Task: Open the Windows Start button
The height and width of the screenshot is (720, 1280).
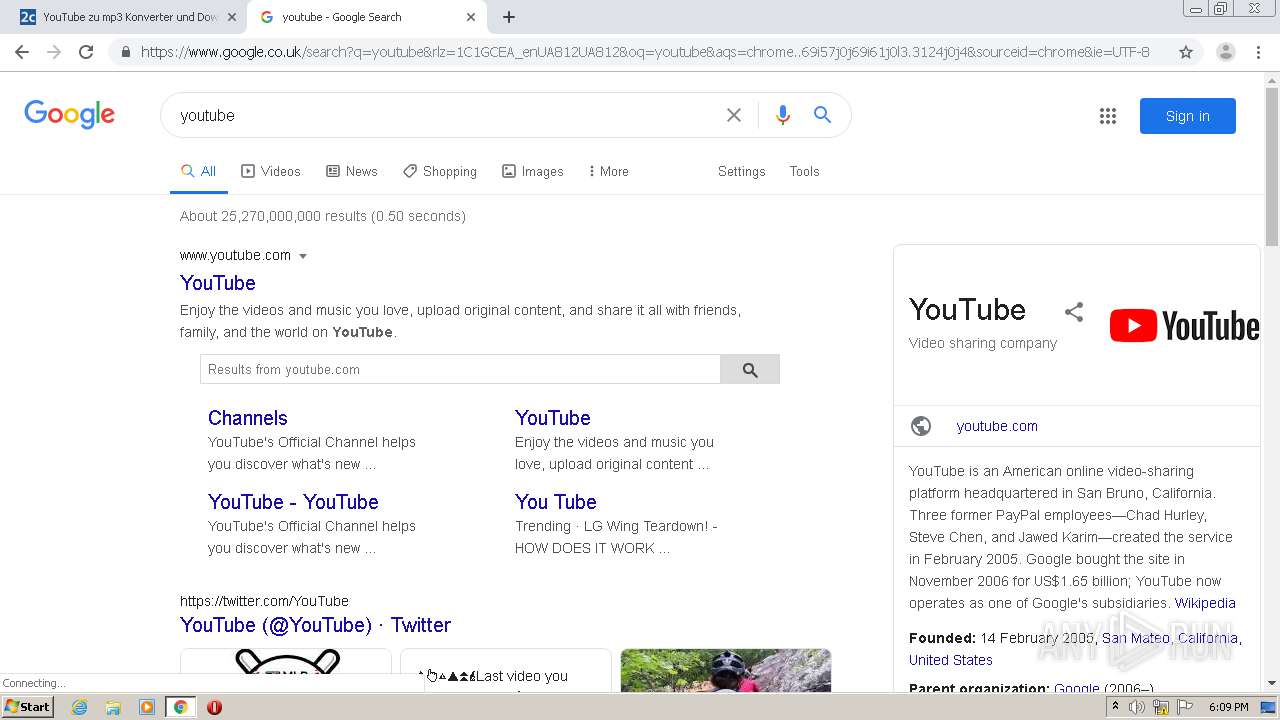Action: coord(28,707)
